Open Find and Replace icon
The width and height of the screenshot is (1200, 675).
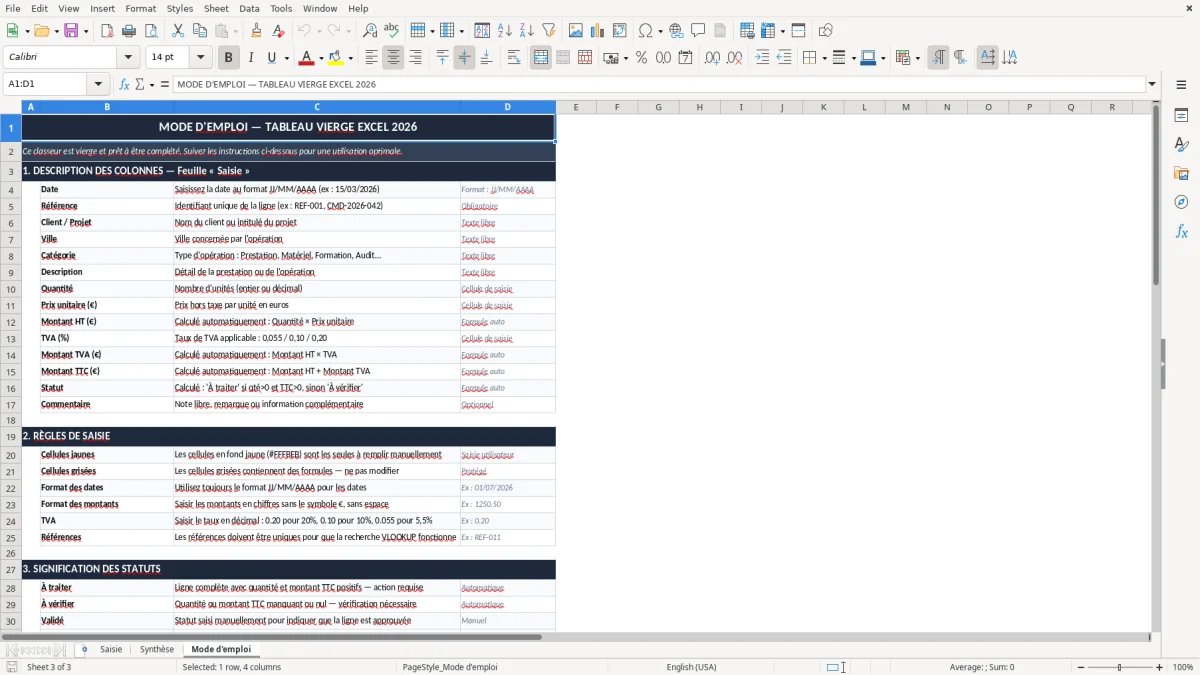370,31
